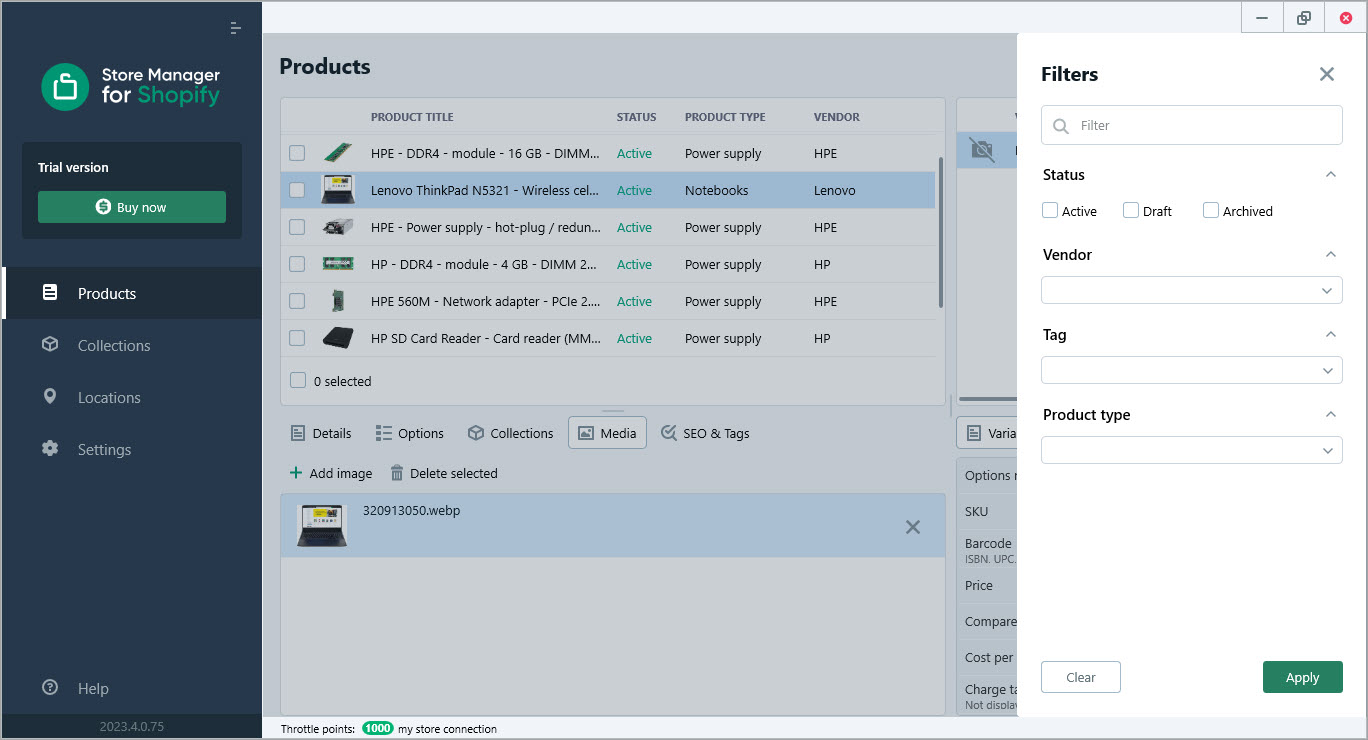Image resolution: width=1368 pixels, height=740 pixels.
Task: Click the 320913050.webp image thumbnail
Action: click(322, 525)
